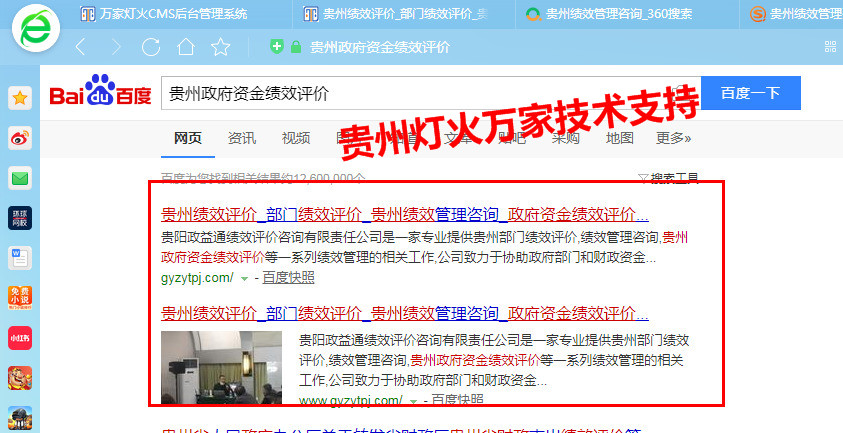843x433 pixels.
Task: Open second result title 贵州绩效评价 link
Action: pos(405,313)
